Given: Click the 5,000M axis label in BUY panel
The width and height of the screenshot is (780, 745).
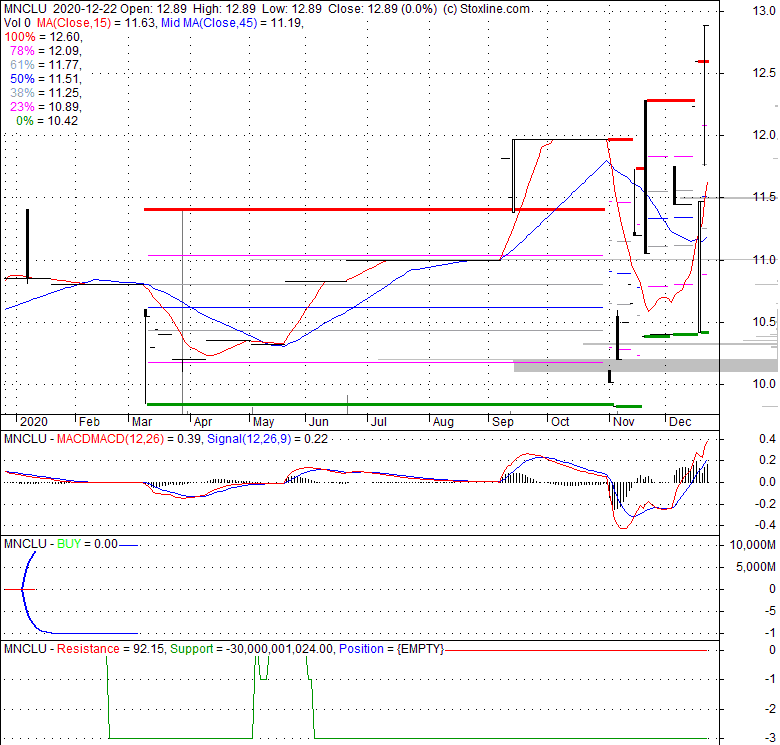Looking at the screenshot, I should coord(756,567).
